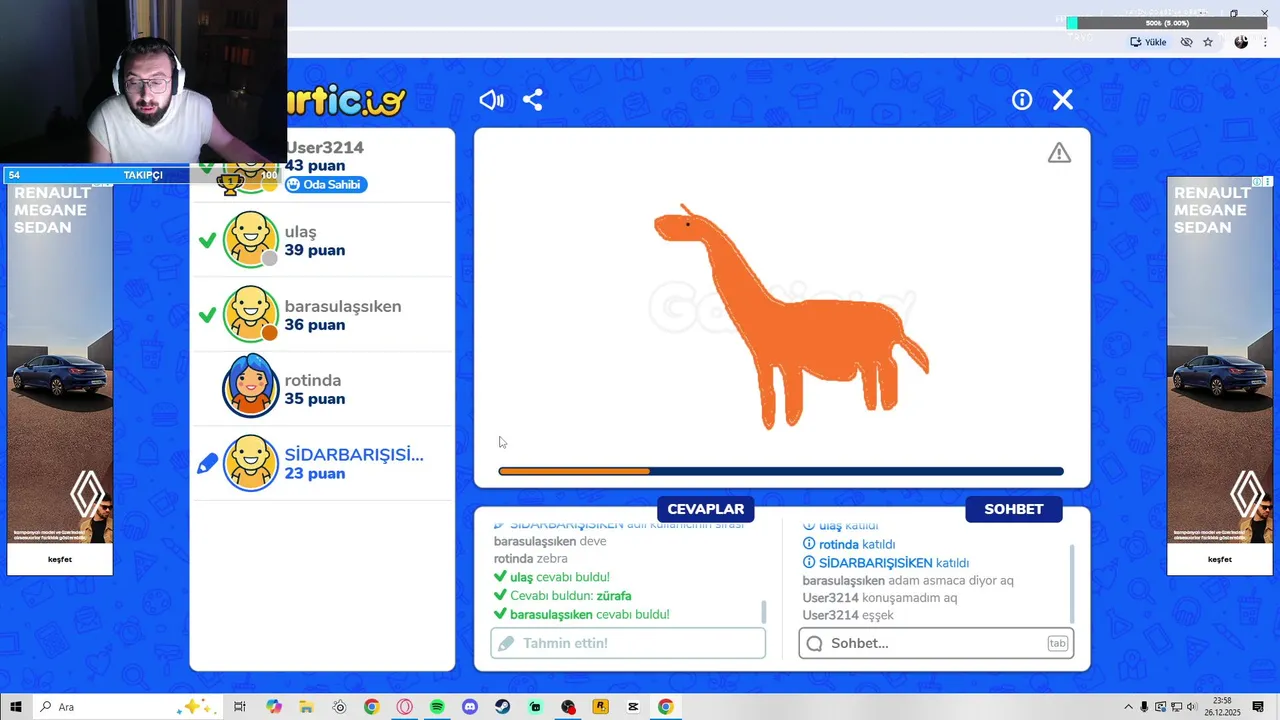Open Copilot from the taskbar

[x=274, y=707]
